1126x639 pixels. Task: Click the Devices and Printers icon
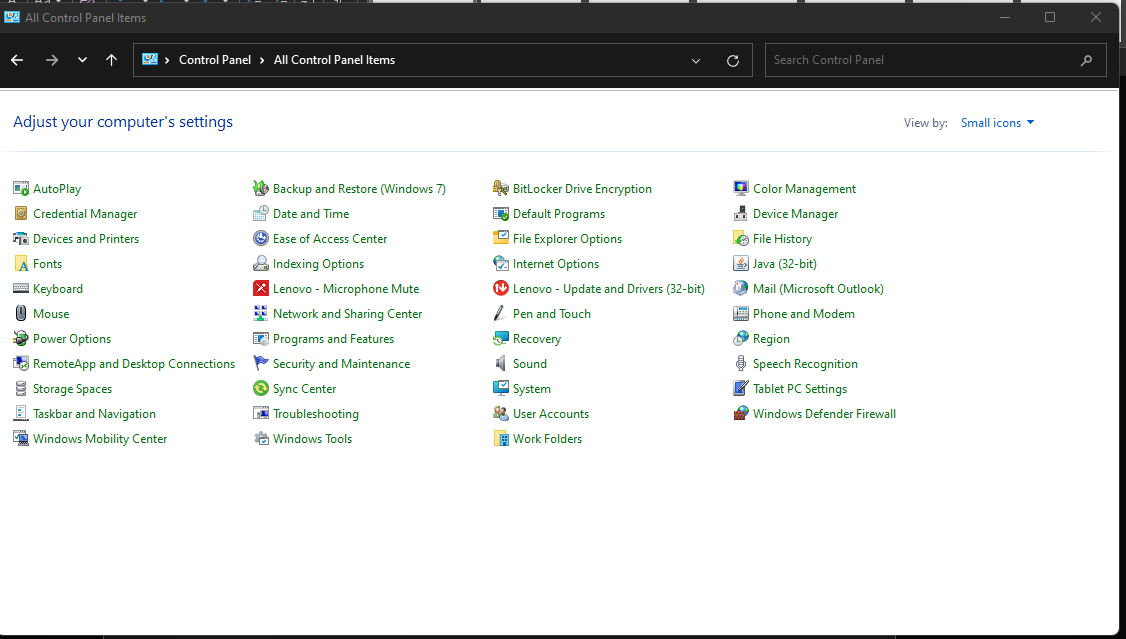tap(21, 239)
